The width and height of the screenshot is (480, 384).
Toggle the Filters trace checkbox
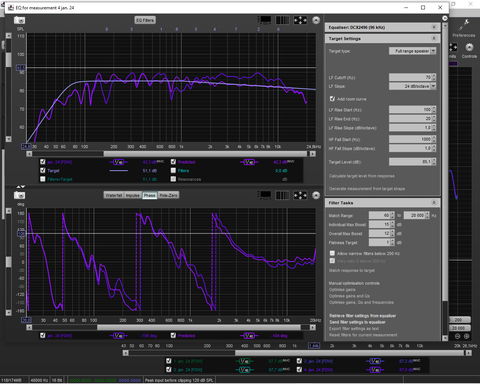173,170
